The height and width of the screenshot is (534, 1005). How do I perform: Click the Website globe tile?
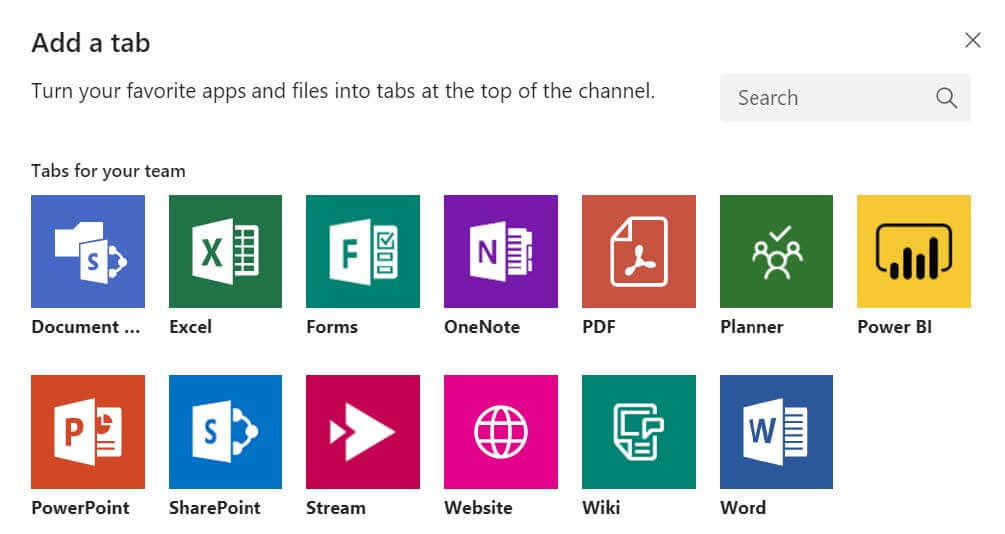pyautogui.click(x=501, y=432)
